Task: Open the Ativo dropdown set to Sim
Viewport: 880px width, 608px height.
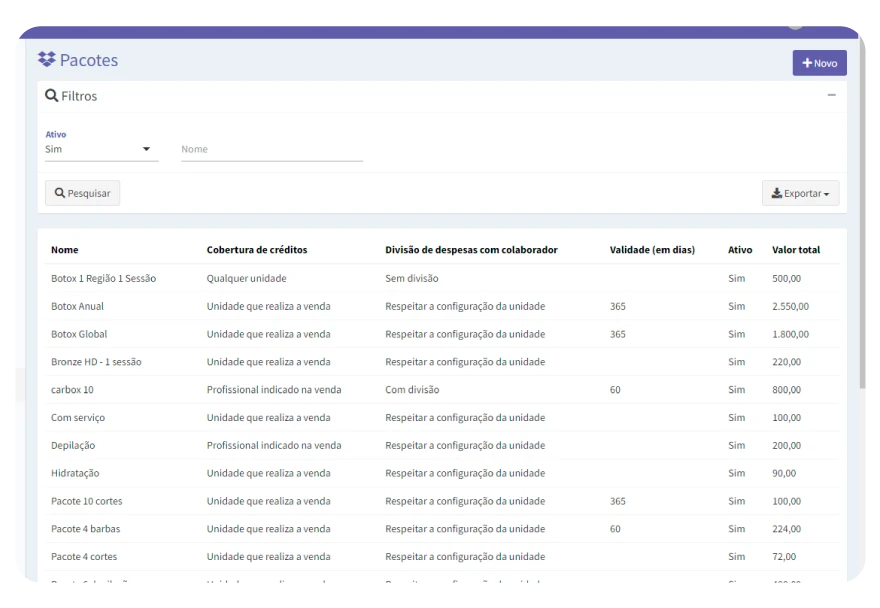Action: (101, 149)
